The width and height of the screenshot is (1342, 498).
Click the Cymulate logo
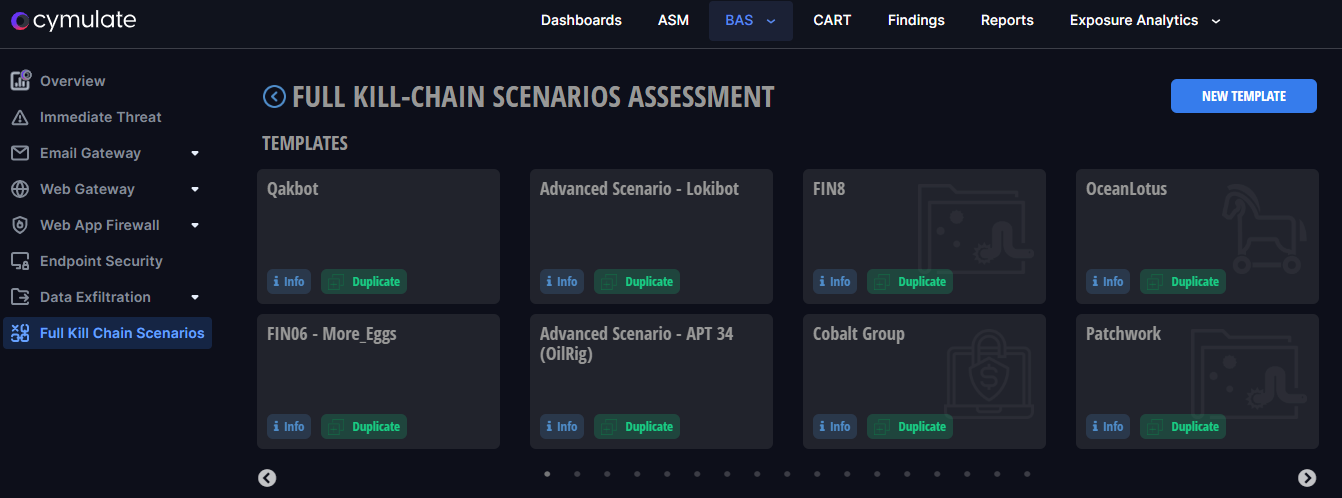74,20
